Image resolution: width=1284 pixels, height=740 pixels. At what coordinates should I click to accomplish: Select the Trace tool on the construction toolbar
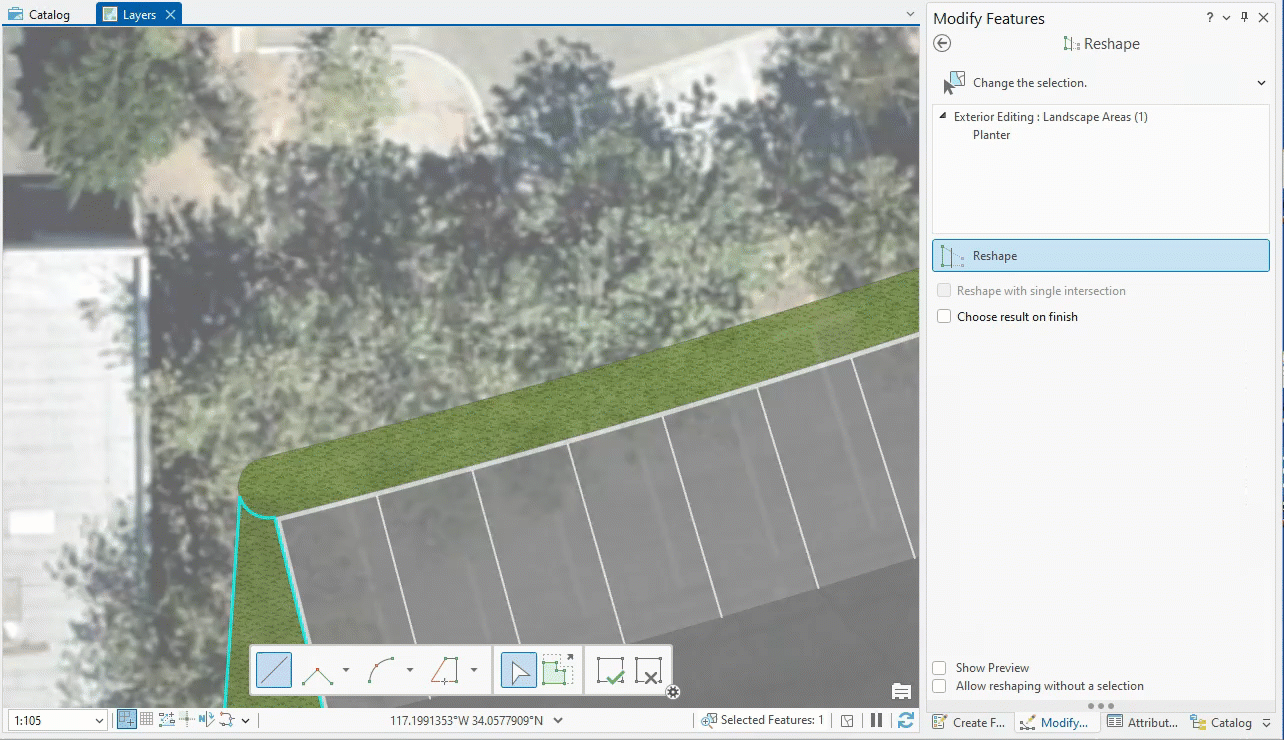pos(446,670)
